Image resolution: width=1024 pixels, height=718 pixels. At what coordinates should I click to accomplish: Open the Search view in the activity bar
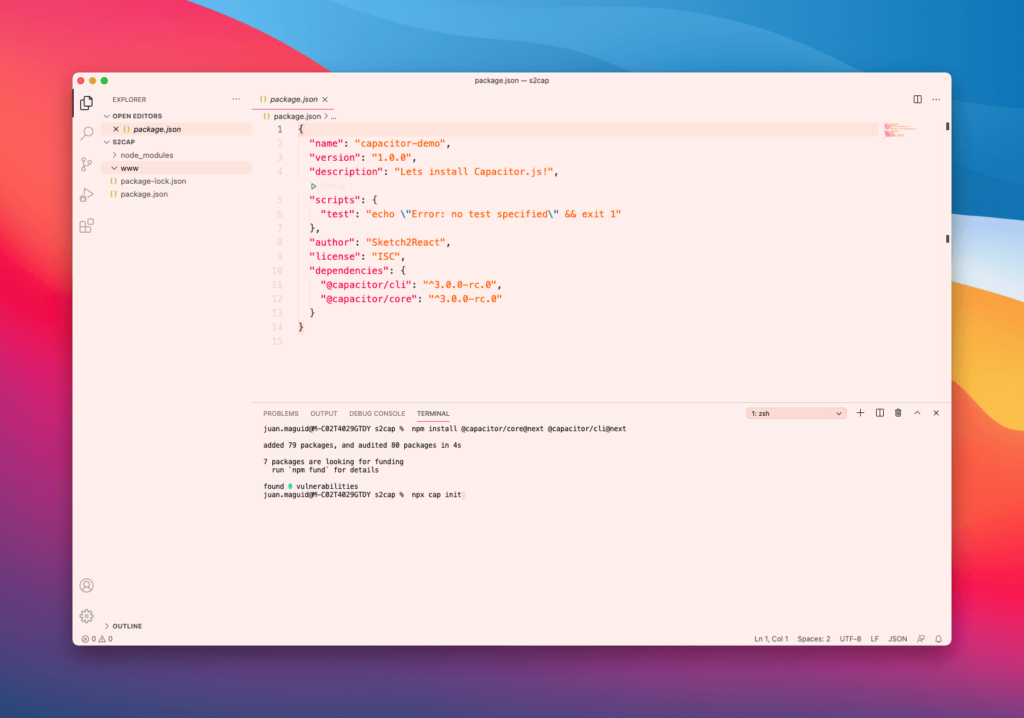point(87,133)
